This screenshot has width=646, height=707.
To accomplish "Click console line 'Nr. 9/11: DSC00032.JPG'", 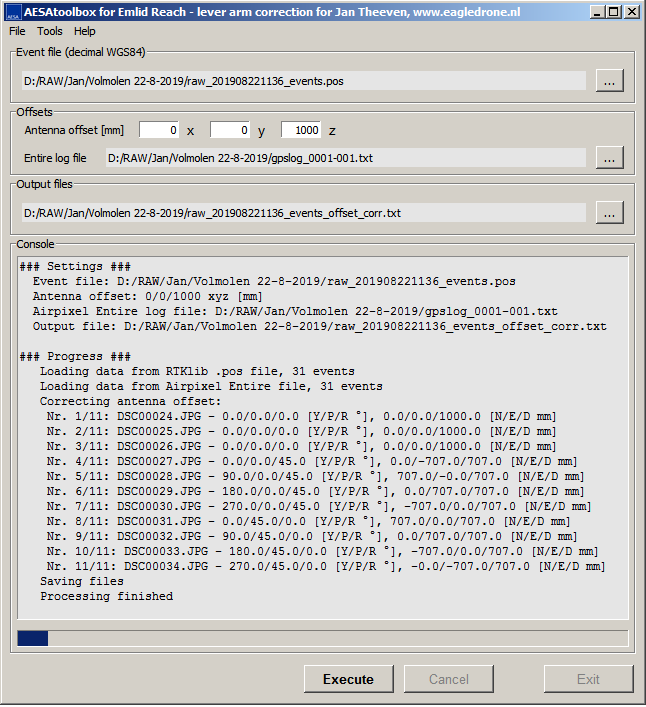I will [312, 536].
